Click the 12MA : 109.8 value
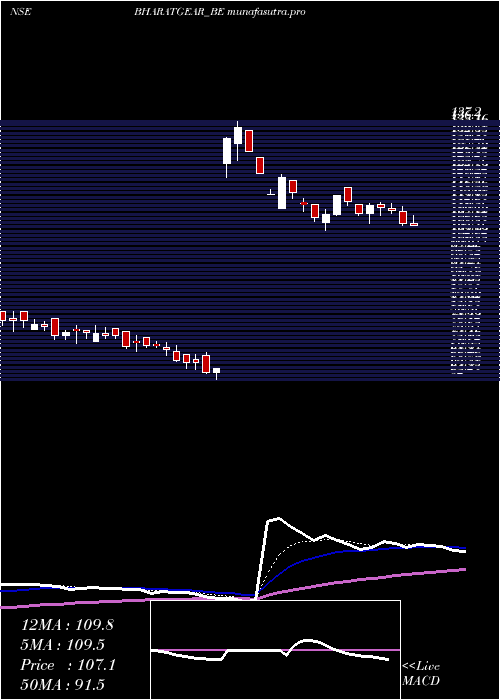This screenshot has width=500, height=700. coord(67,625)
